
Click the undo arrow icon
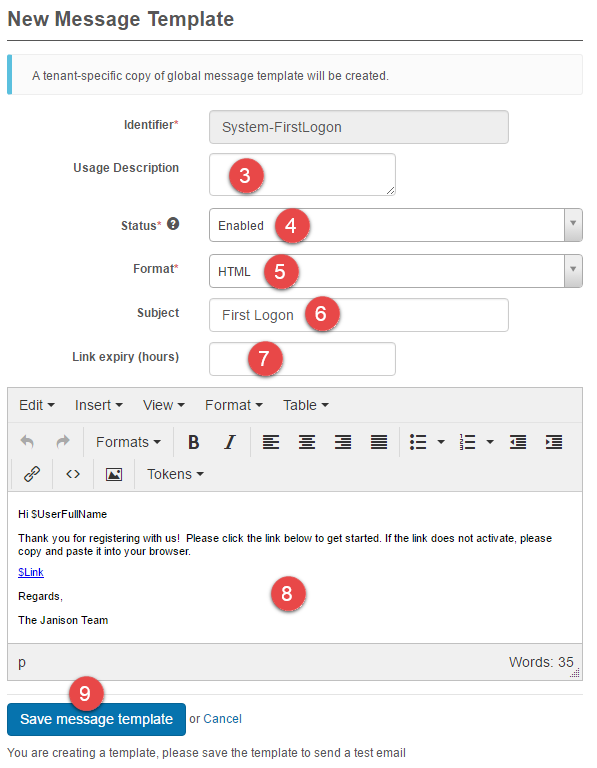27,442
